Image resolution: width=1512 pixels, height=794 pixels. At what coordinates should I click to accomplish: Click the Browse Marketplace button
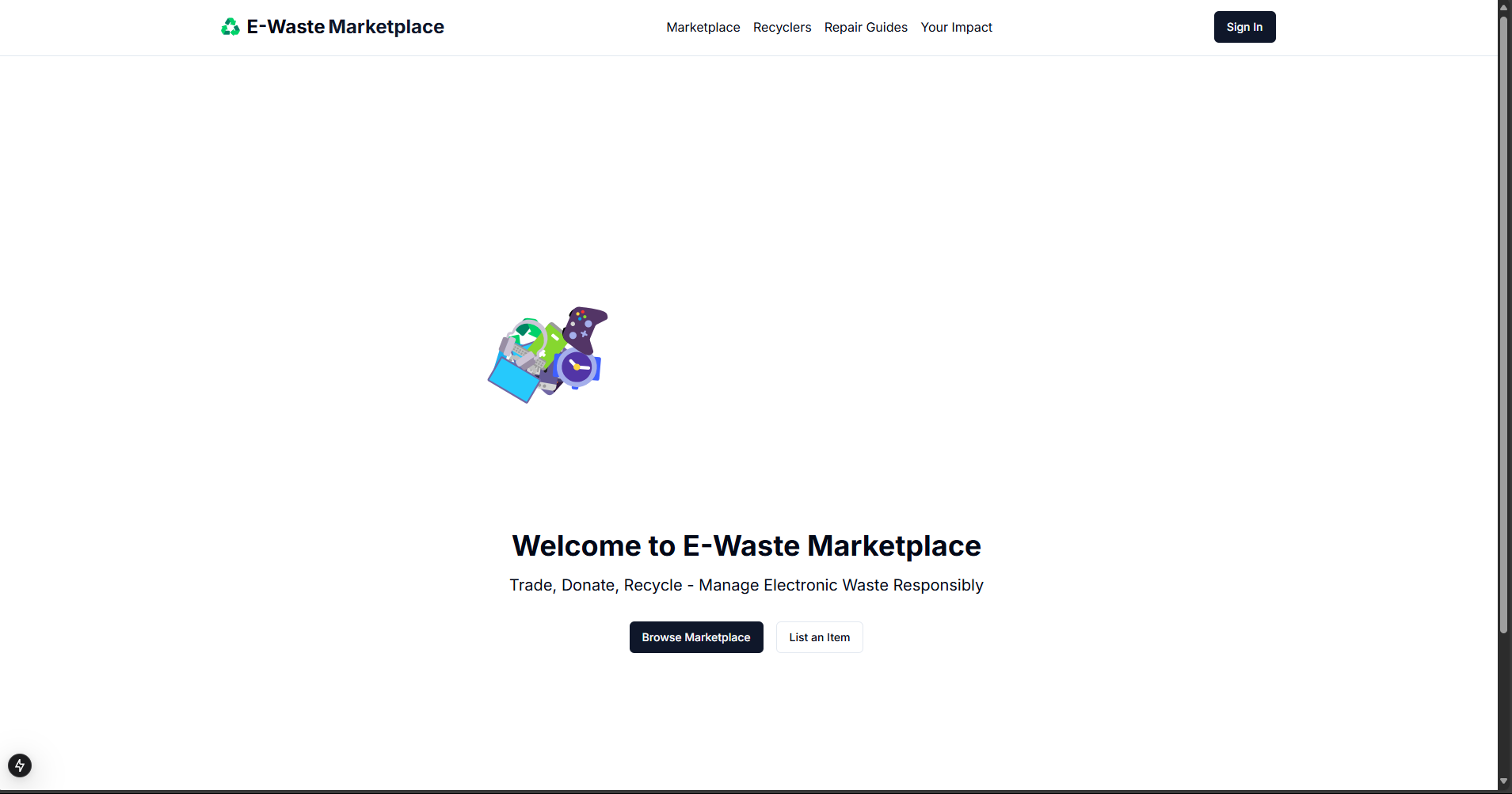click(x=696, y=637)
